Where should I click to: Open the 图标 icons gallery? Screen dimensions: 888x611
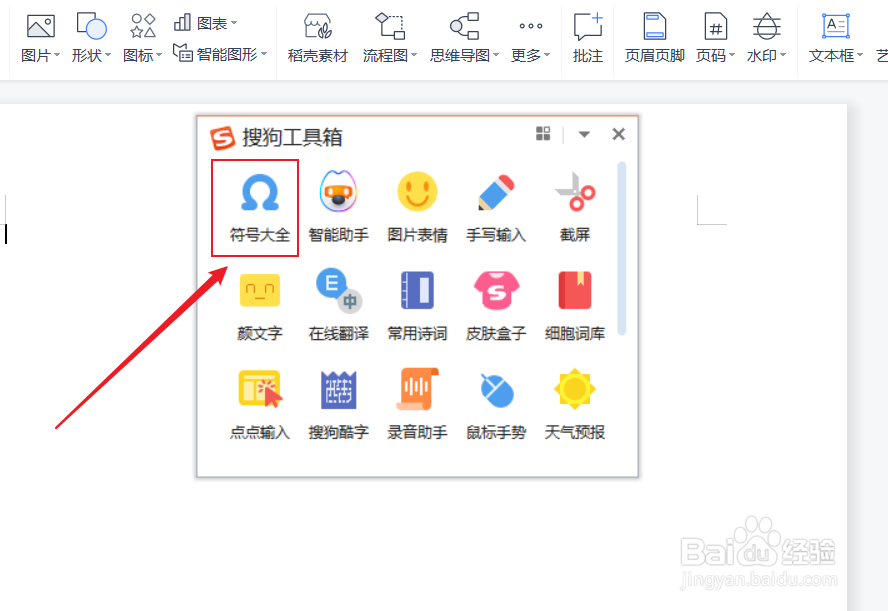(x=142, y=37)
